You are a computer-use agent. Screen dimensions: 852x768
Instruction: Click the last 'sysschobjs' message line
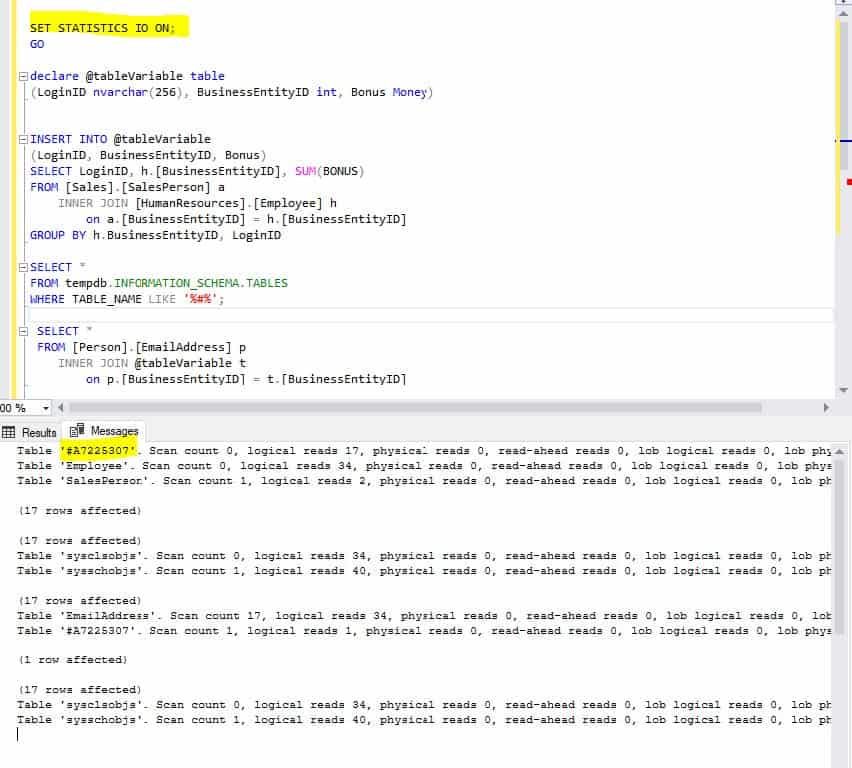pos(424,720)
